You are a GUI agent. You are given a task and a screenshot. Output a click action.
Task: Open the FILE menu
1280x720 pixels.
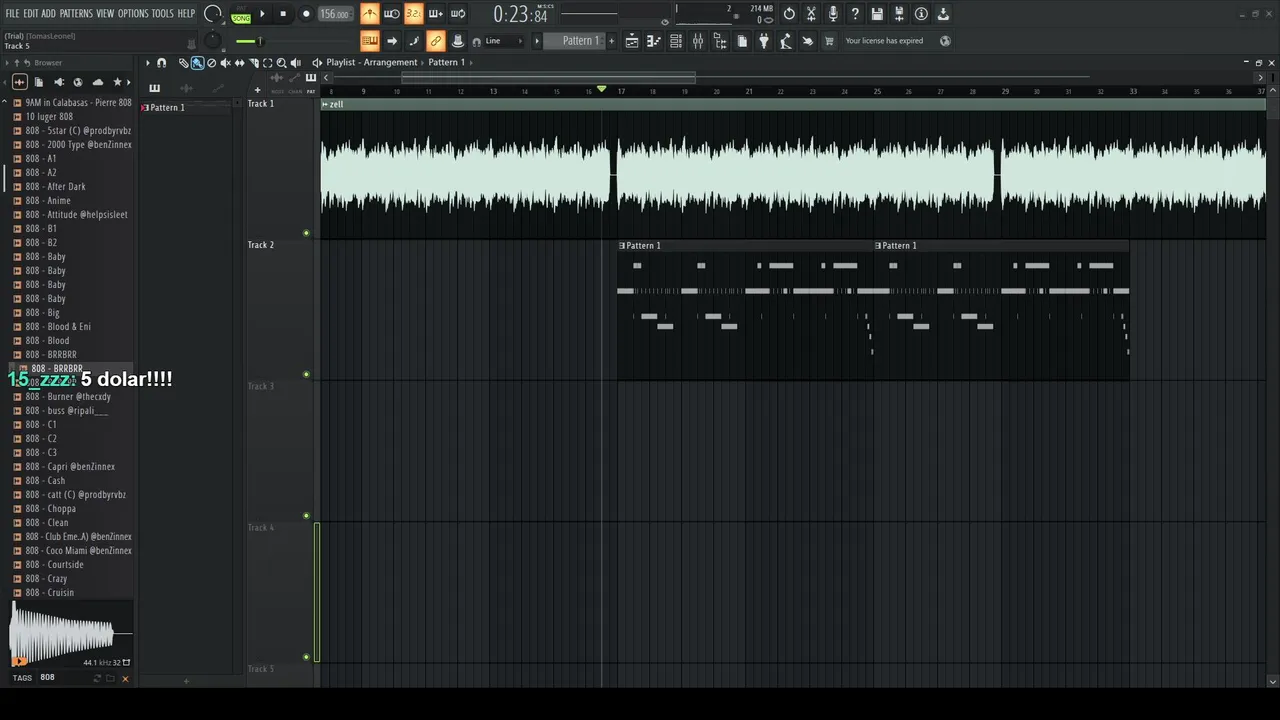[12, 14]
